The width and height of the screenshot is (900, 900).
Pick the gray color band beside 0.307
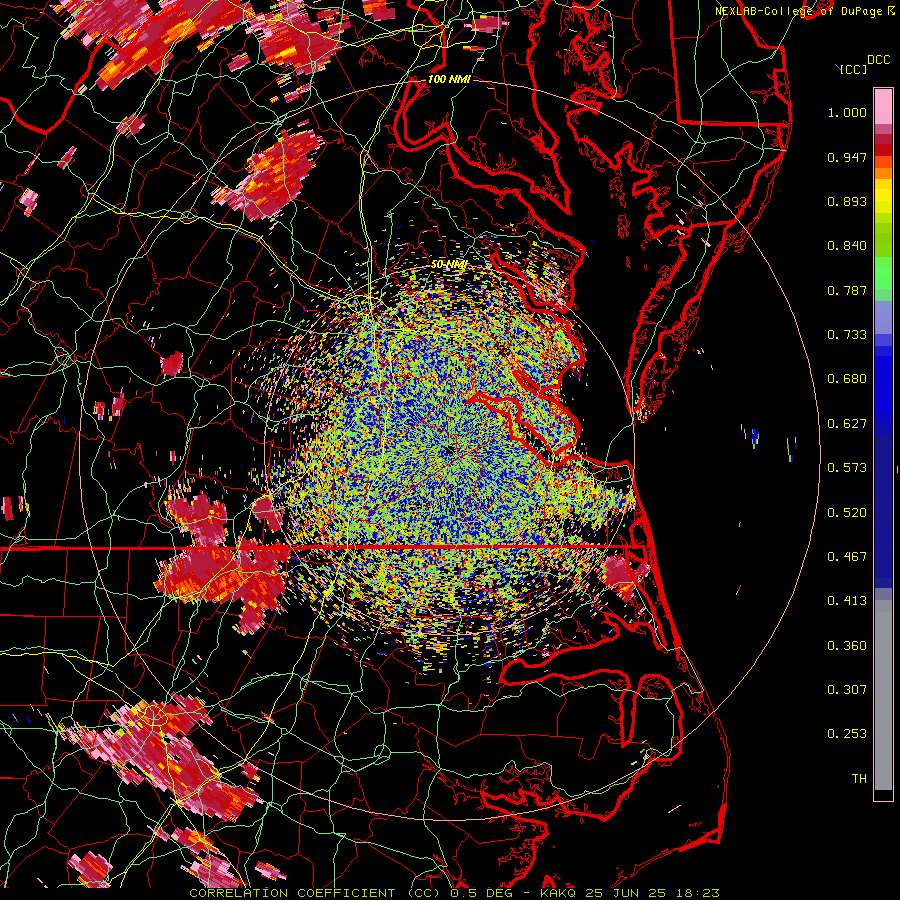883,695
